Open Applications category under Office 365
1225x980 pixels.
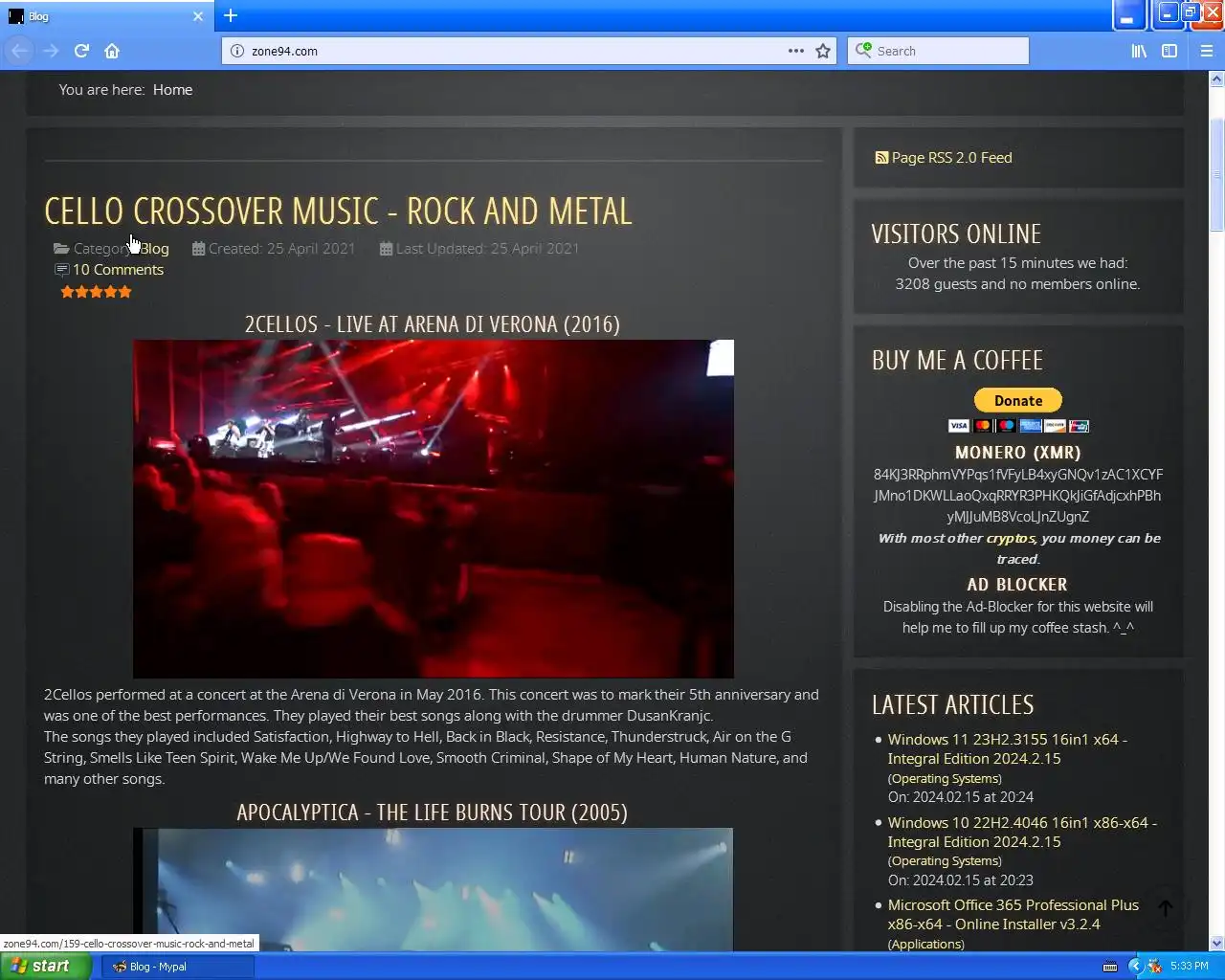click(925, 945)
